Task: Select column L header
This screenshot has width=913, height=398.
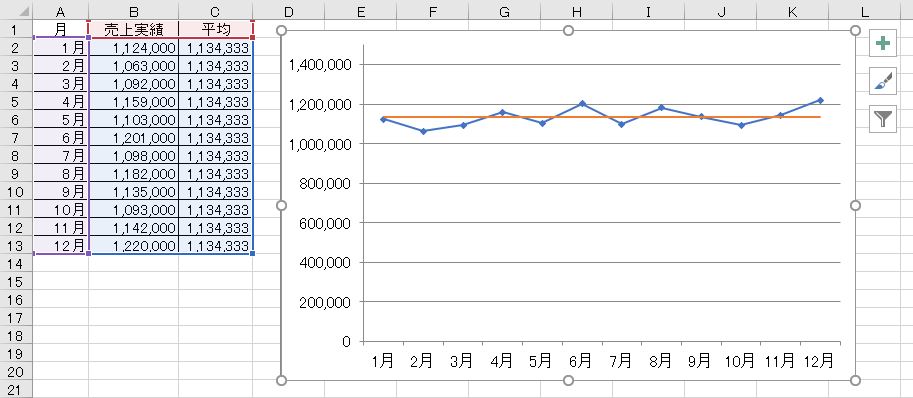Action: 865,11
